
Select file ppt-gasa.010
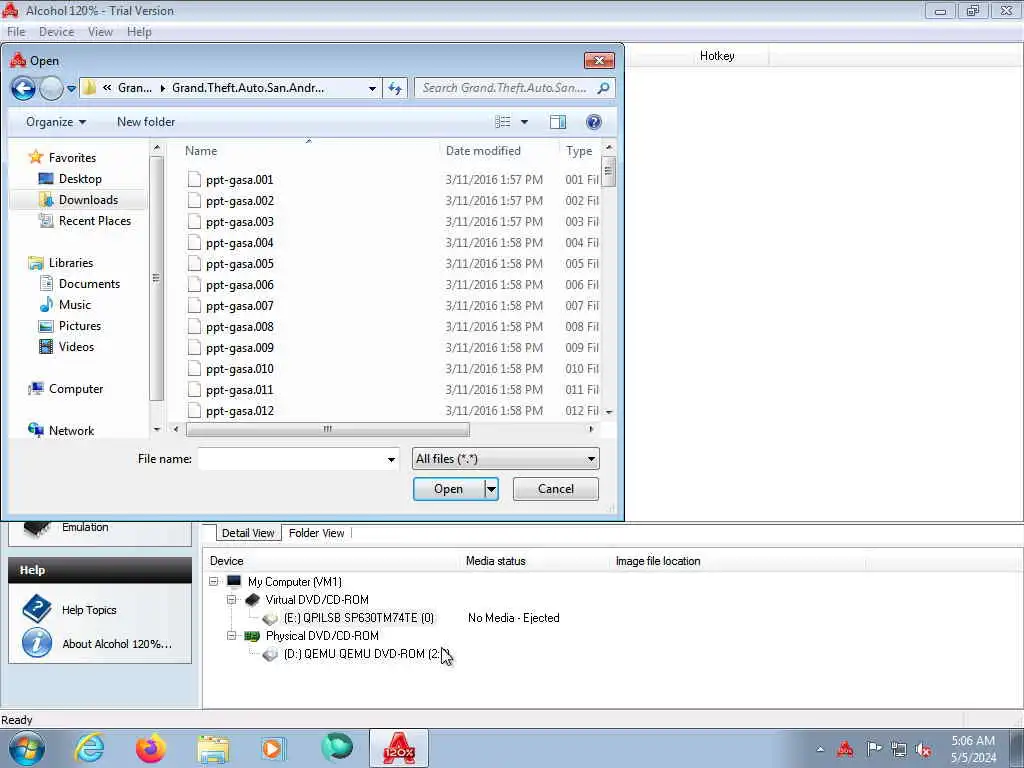240,369
